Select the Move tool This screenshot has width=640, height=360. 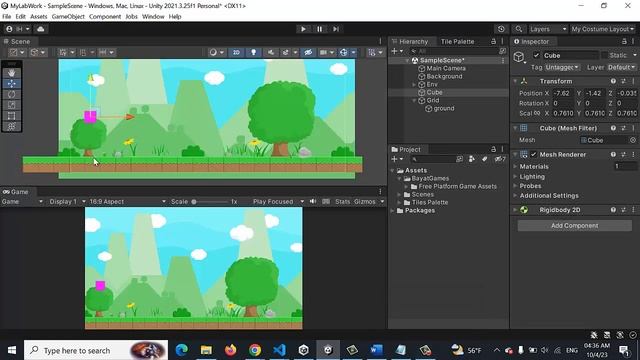(11, 84)
